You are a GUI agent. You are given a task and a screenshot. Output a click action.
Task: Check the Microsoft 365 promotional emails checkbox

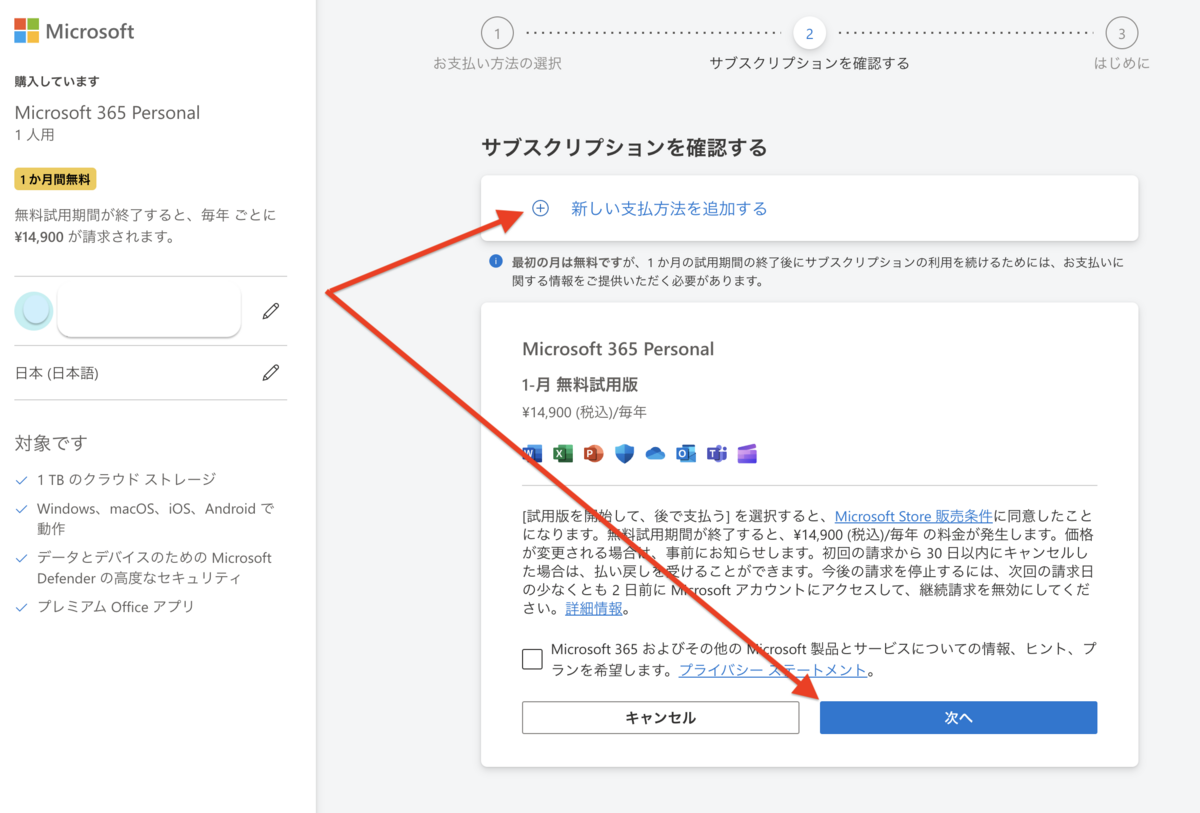[531, 658]
